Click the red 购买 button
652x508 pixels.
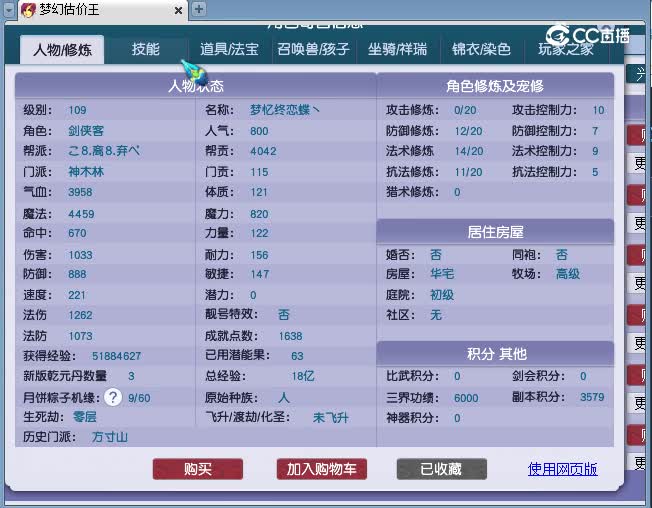198,469
